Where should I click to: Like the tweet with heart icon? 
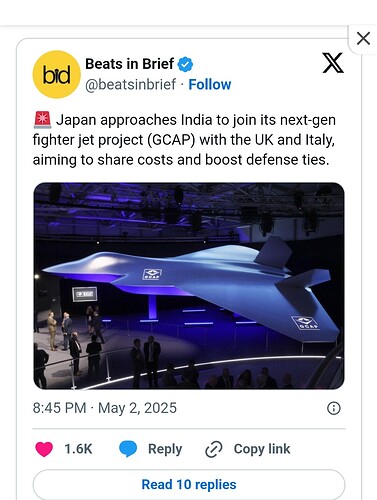coord(44,449)
